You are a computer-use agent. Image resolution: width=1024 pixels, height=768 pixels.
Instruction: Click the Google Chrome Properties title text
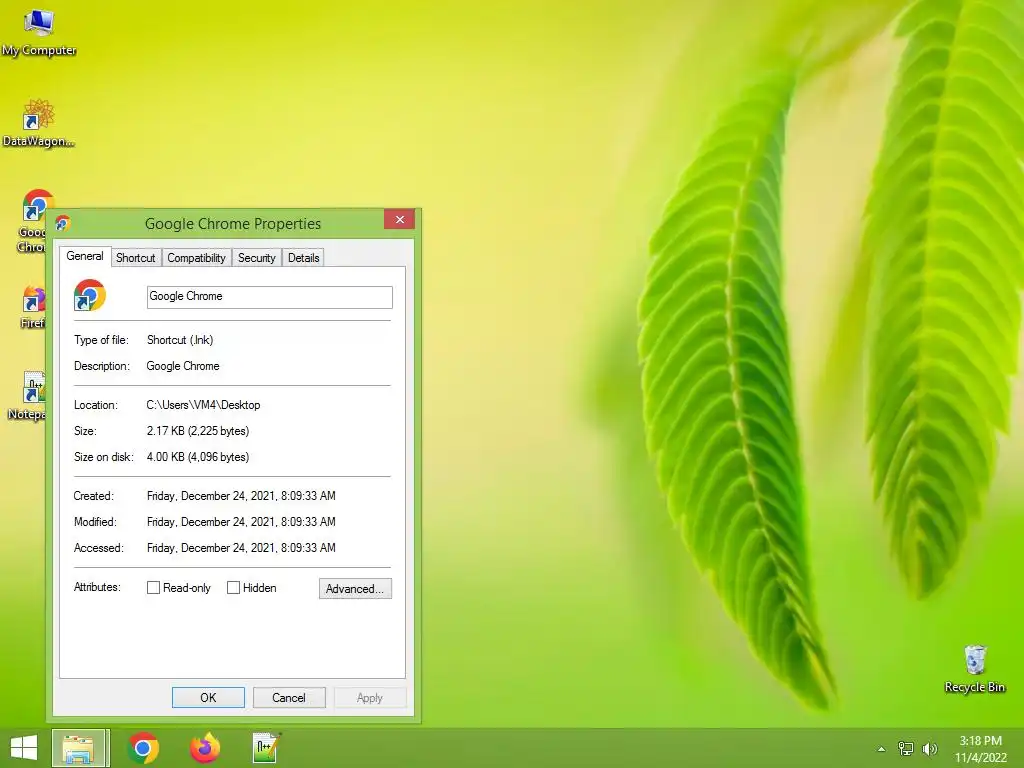(x=233, y=224)
